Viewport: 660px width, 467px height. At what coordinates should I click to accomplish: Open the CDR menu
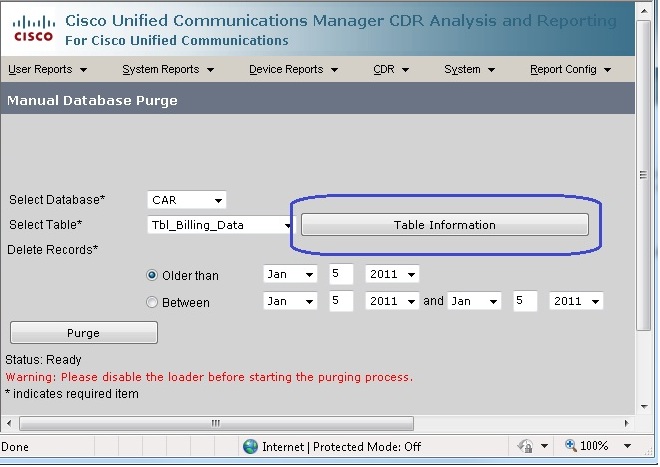click(x=391, y=69)
